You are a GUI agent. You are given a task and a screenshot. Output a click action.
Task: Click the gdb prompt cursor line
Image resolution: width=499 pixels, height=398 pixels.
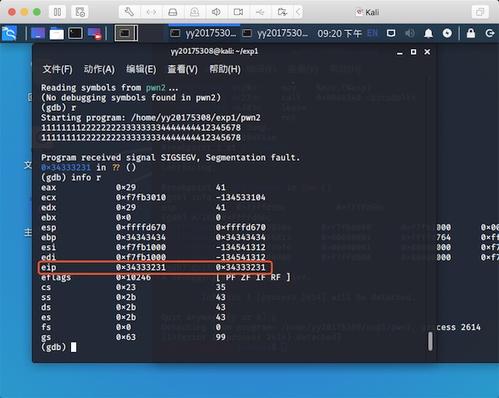tap(58, 347)
